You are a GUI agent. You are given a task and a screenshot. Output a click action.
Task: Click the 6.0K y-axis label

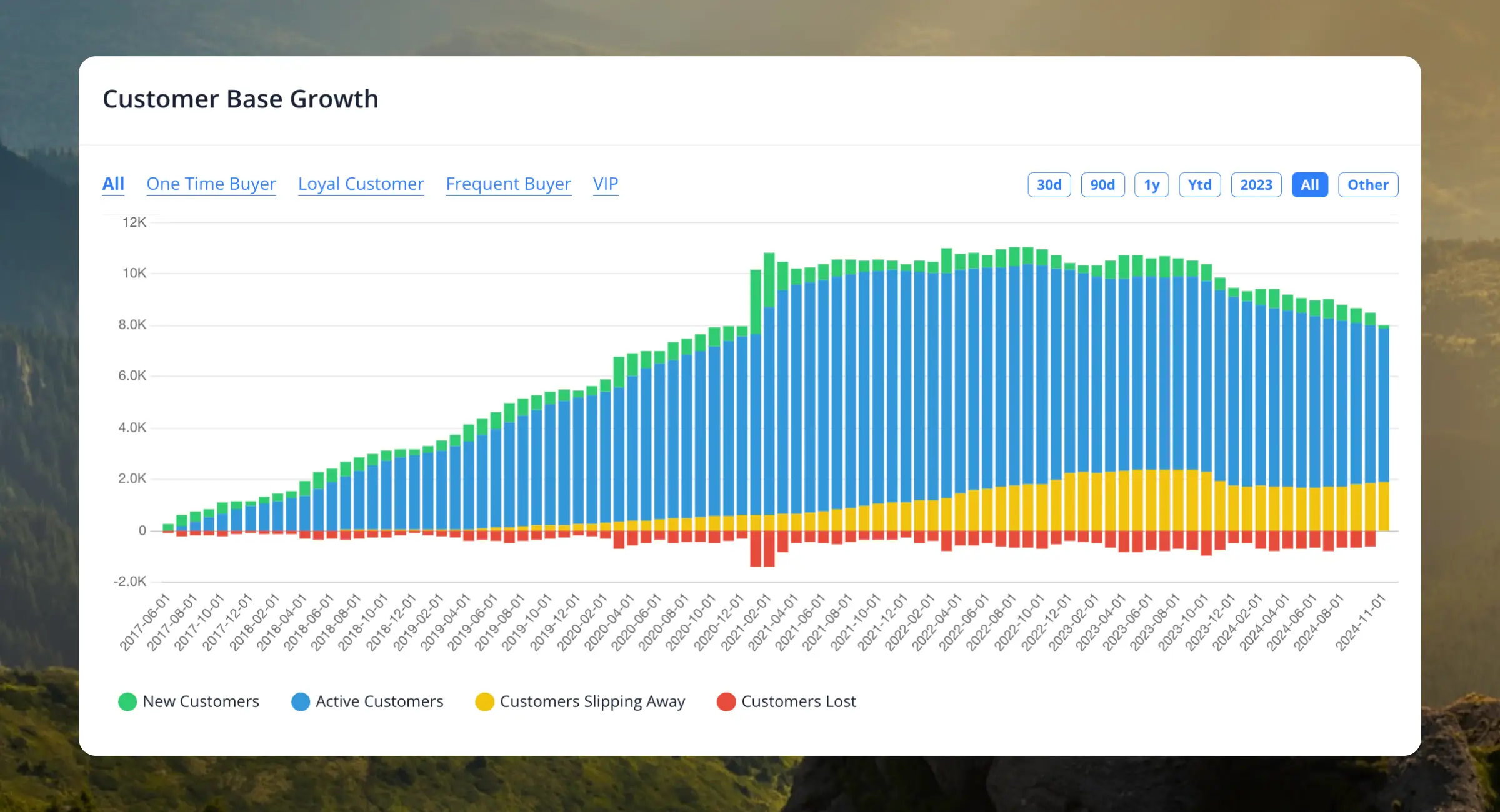tap(132, 375)
